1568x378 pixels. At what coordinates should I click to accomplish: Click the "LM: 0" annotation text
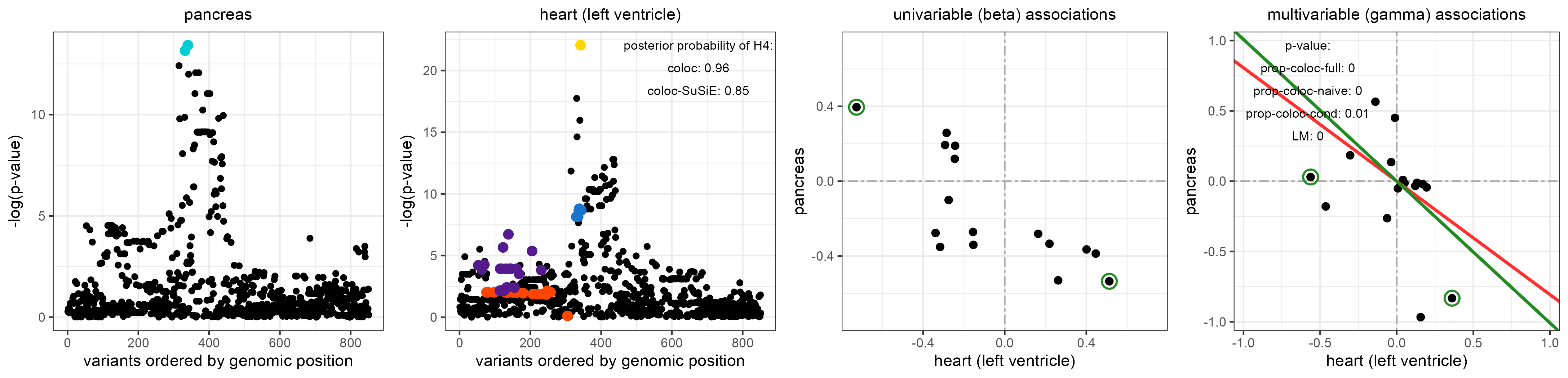click(x=1307, y=137)
